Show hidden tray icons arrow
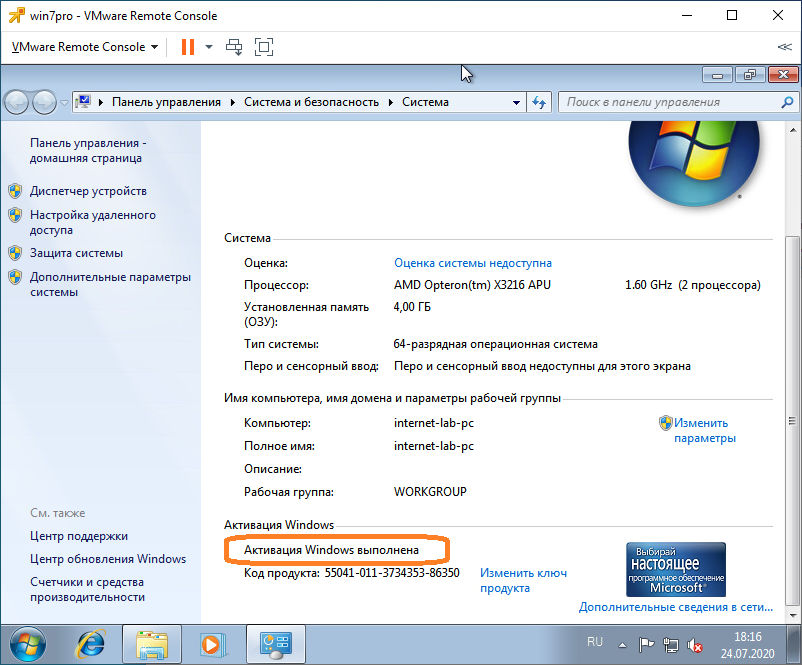 (x=622, y=645)
